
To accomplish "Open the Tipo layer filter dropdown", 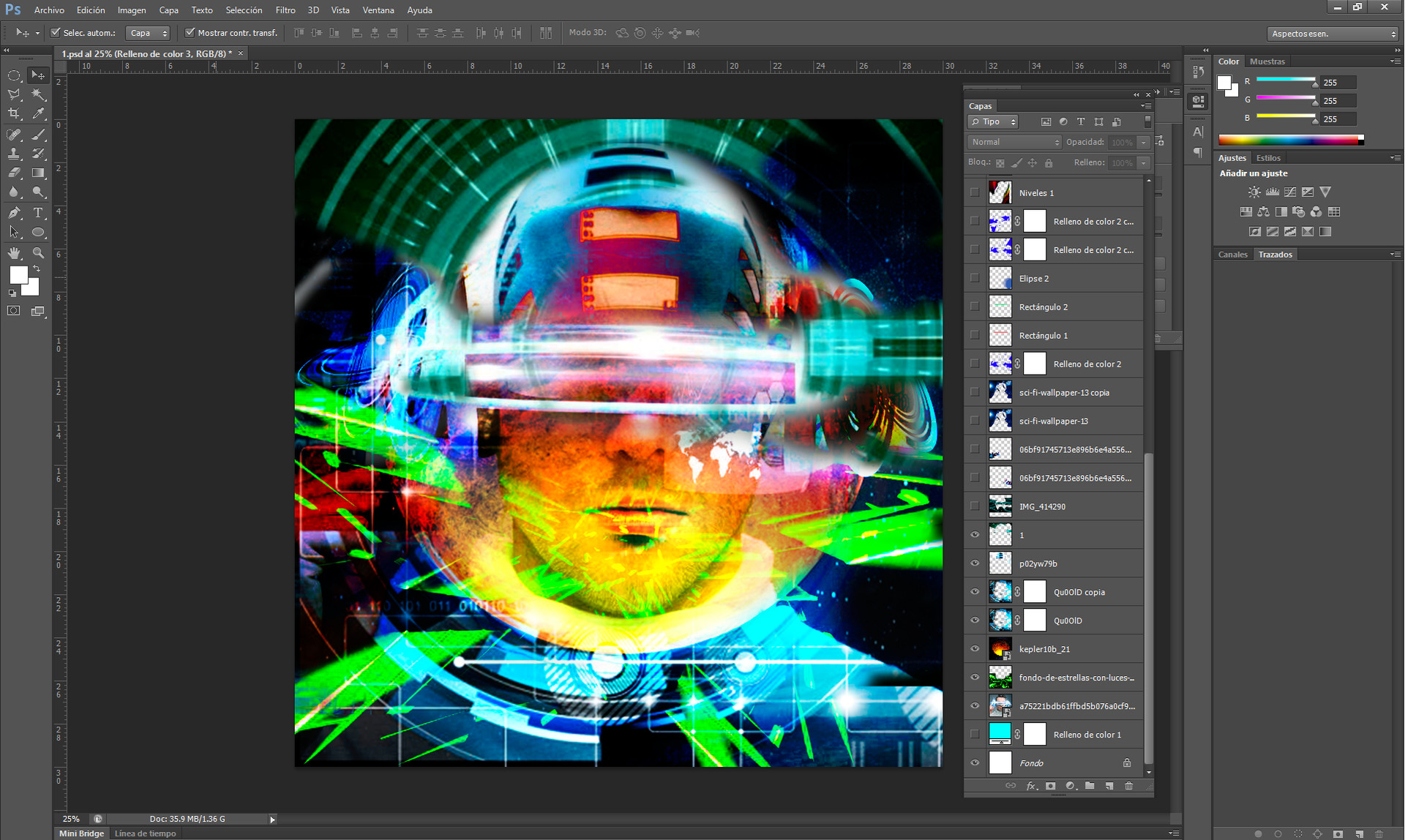I will point(992,122).
